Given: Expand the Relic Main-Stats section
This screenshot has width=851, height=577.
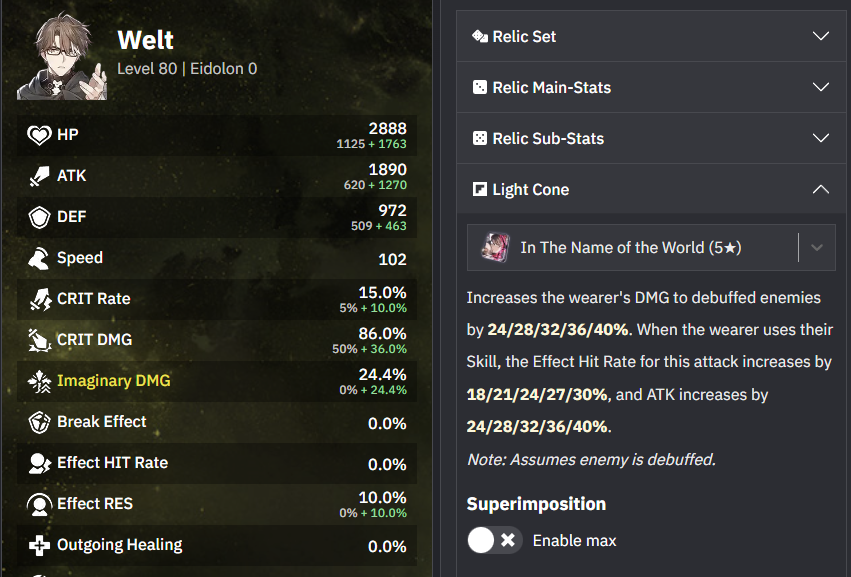Looking at the screenshot, I should [x=650, y=87].
